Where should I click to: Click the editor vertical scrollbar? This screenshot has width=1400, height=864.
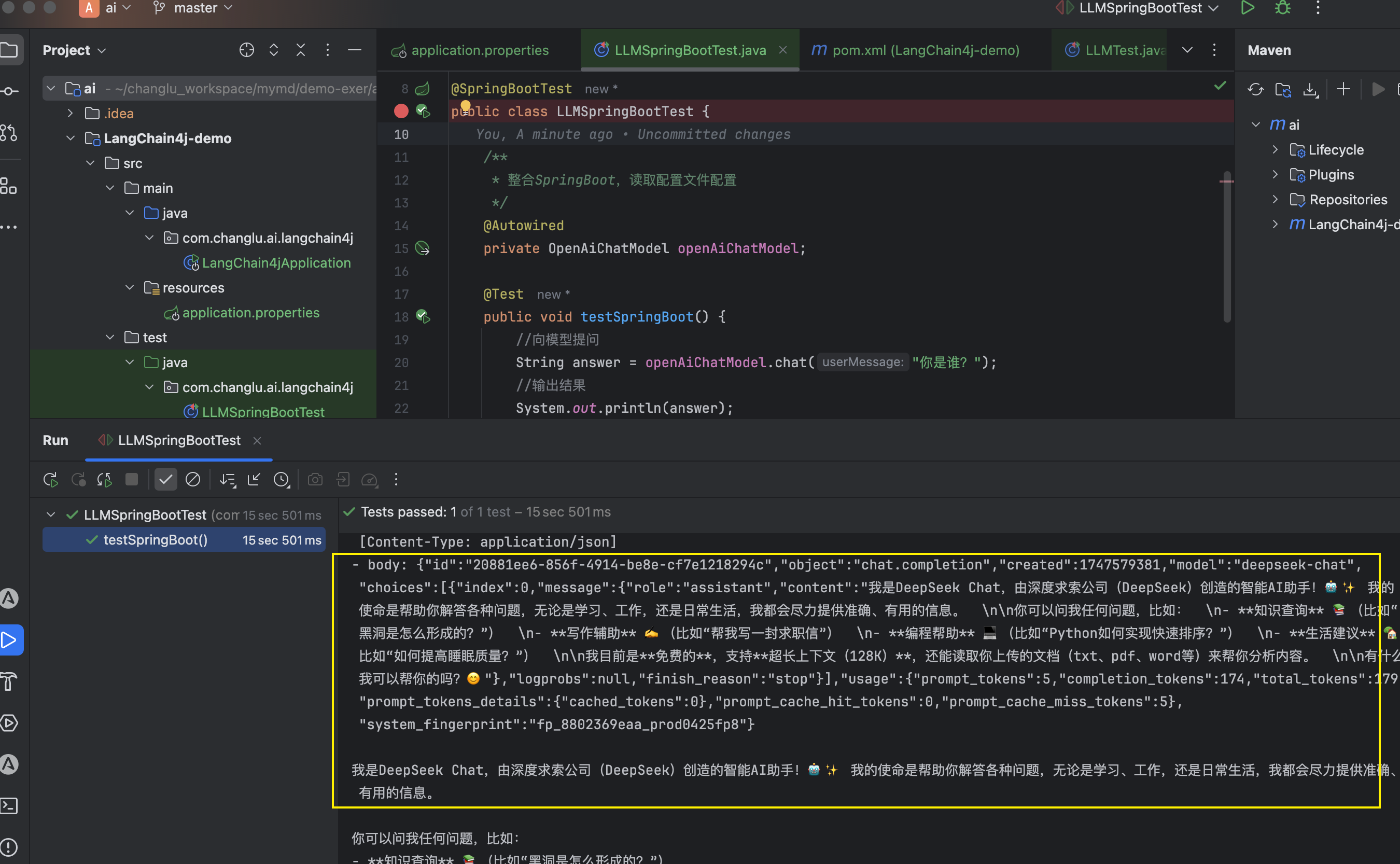click(1227, 246)
